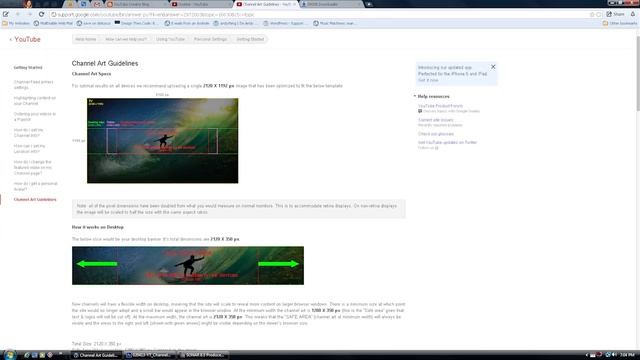The width and height of the screenshot is (640, 360).
Task: Click the edit page icon left of back arrow
Action: (6, 14)
